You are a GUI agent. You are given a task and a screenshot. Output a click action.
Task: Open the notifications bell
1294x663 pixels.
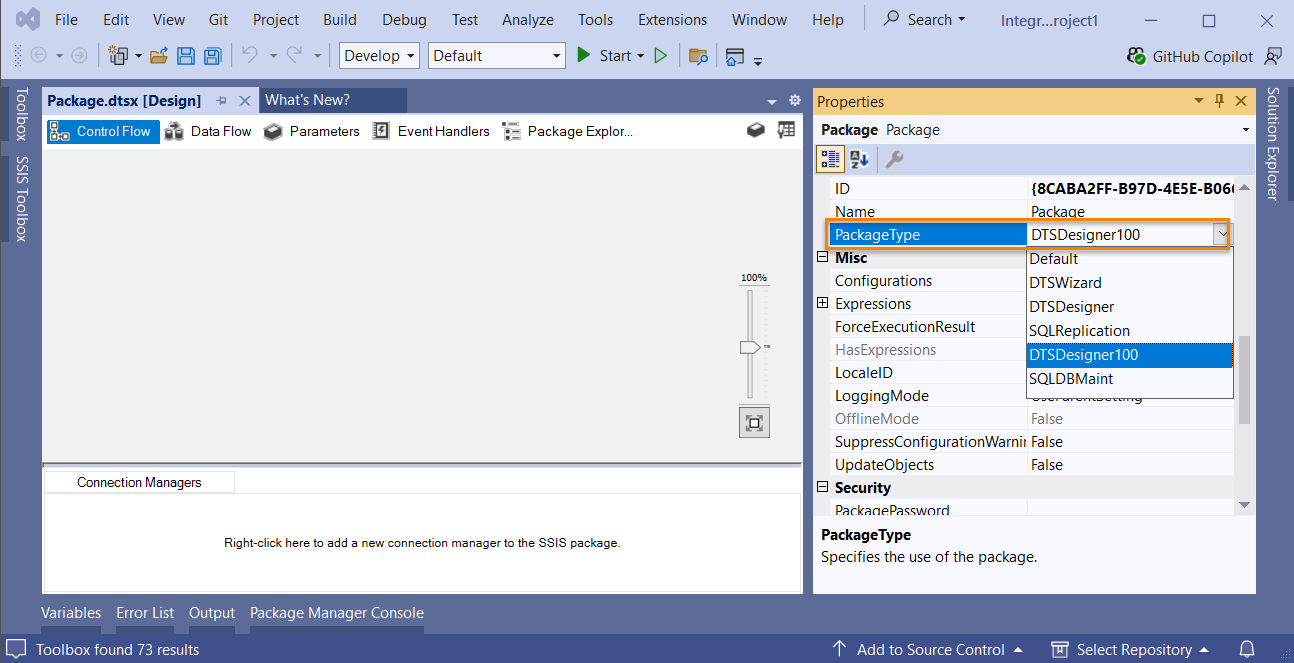1247,649
